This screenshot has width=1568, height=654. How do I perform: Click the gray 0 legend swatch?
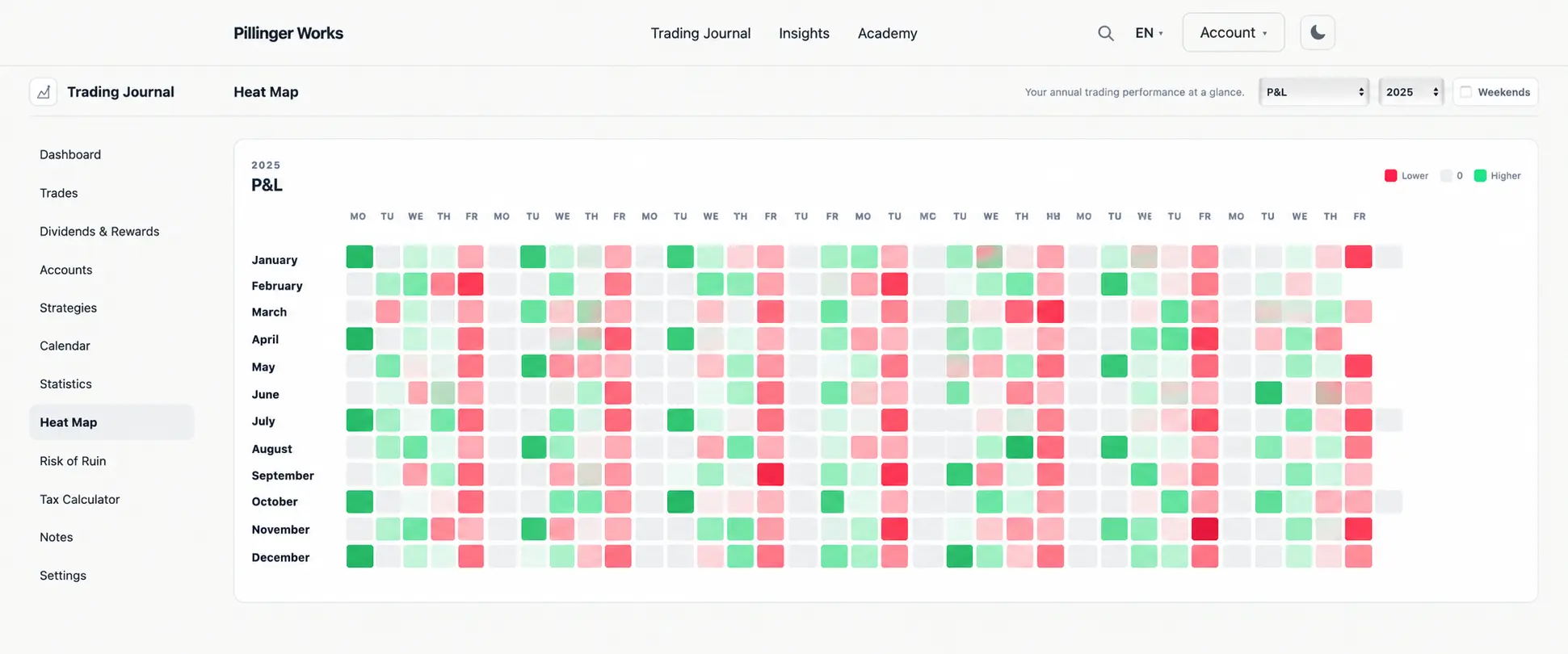(x=1446, y=175)
